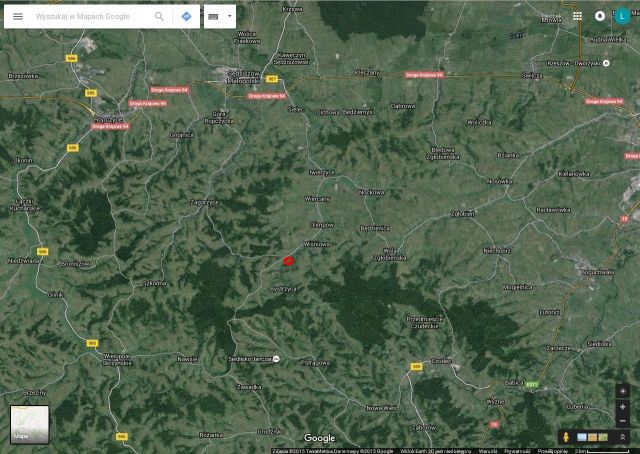Click the green E371 road shield
The image size is (640, 454).
pyautogui.click(x=532, y=385)
